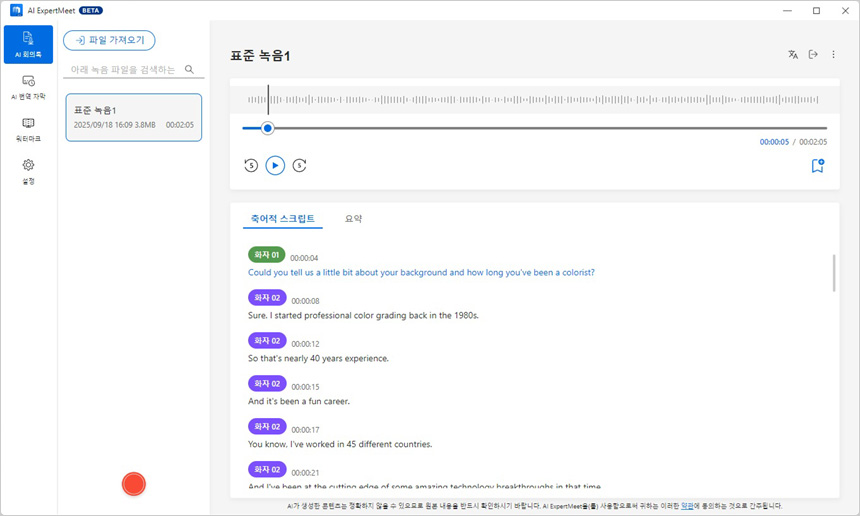Viewport: 860px width, 516px height.
Task: Open the AI 회의록 sidebar section
Action: click(28, 44)
